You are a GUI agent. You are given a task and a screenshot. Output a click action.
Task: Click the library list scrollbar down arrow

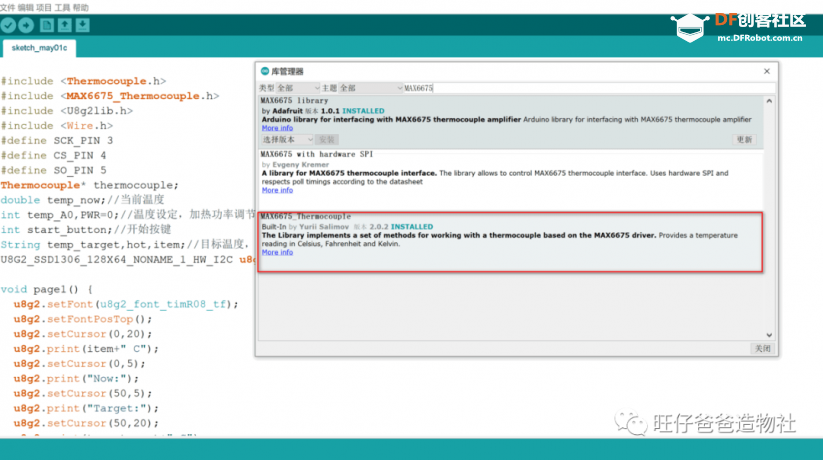coord(769,335)
